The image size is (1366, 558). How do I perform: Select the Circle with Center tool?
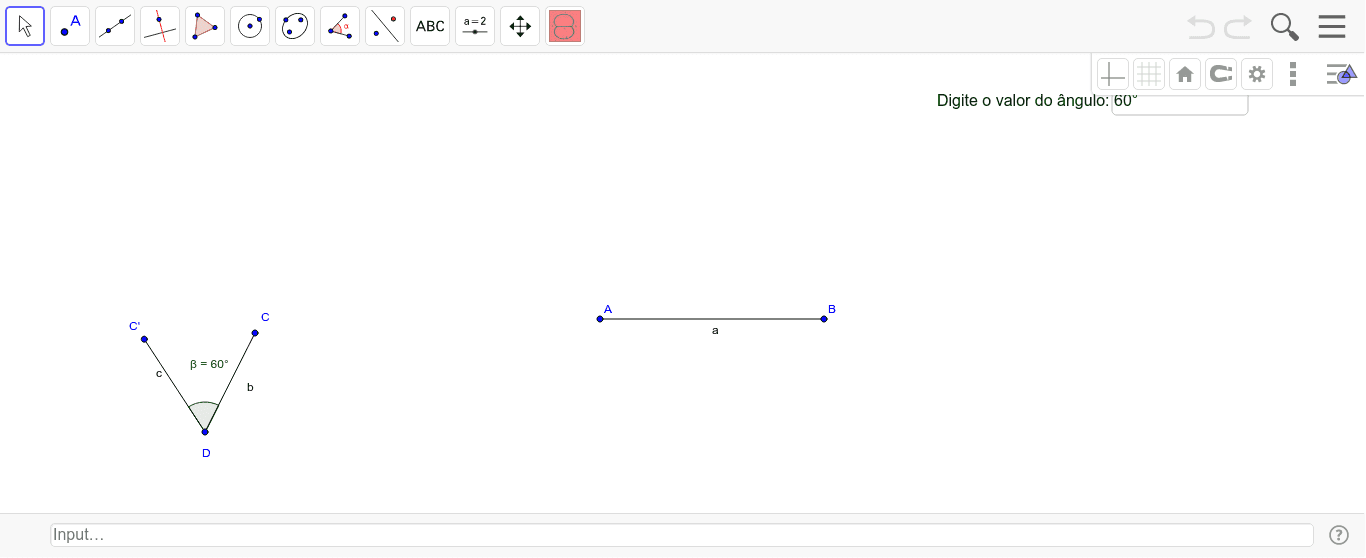click(x=250, y=26)
